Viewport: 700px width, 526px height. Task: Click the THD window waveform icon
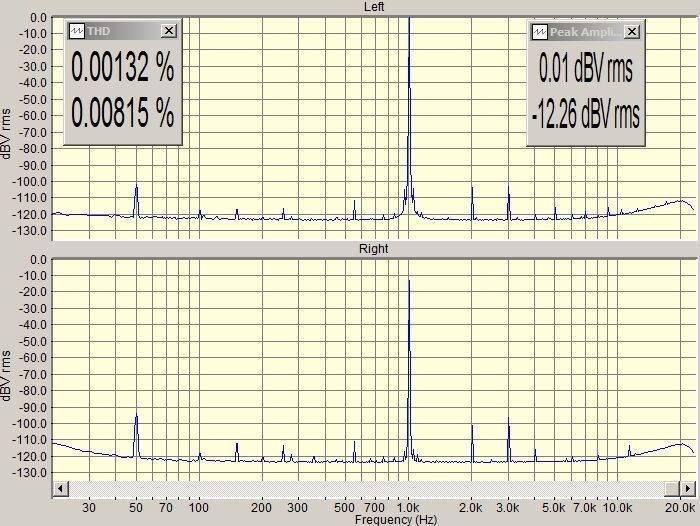tap(77, 31)
